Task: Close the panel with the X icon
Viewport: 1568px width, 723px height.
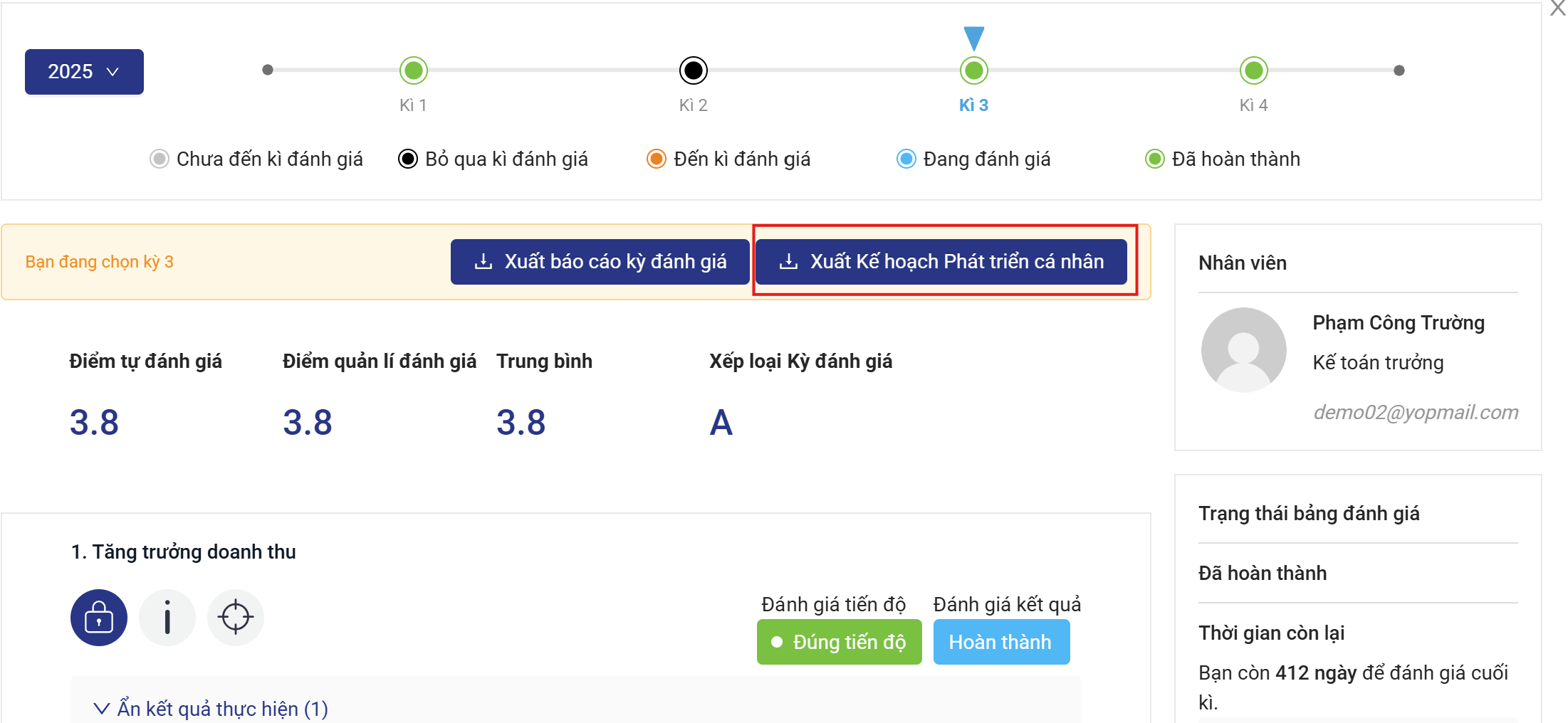Action: click(x=1557, y=9)
